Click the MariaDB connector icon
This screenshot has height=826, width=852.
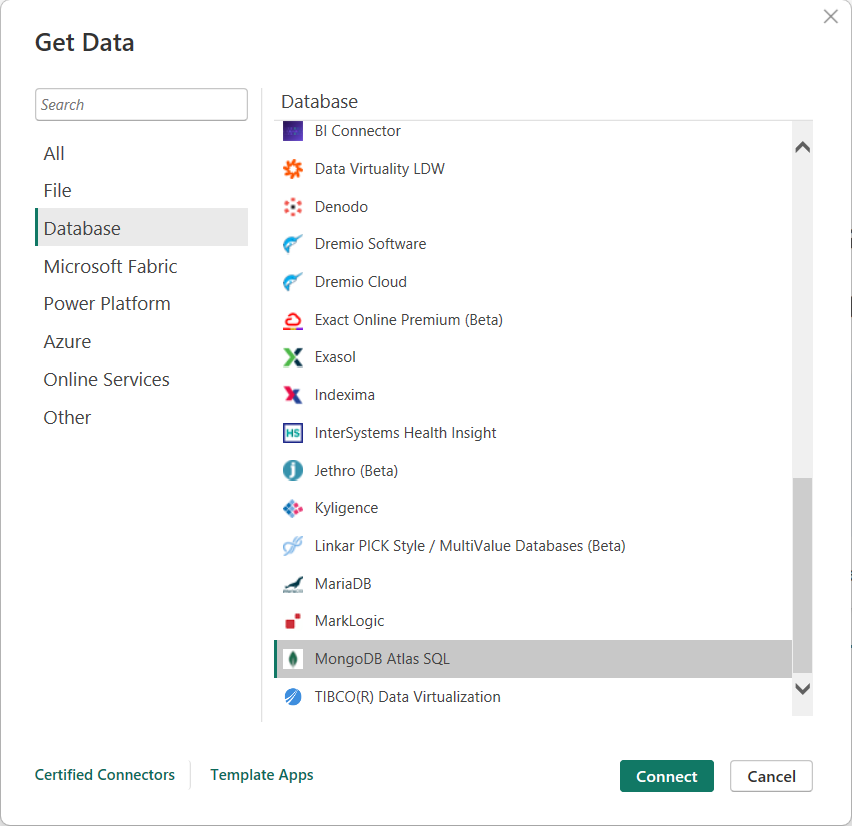coord(291,583)
